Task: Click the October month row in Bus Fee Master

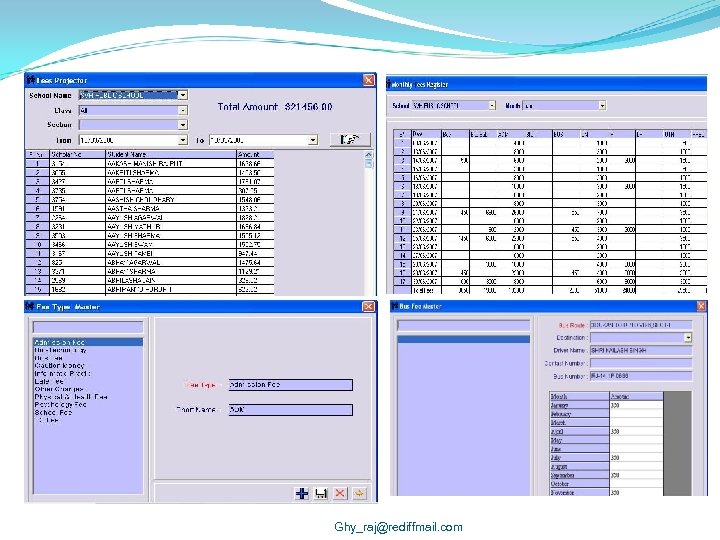Action: coord(606,484)
